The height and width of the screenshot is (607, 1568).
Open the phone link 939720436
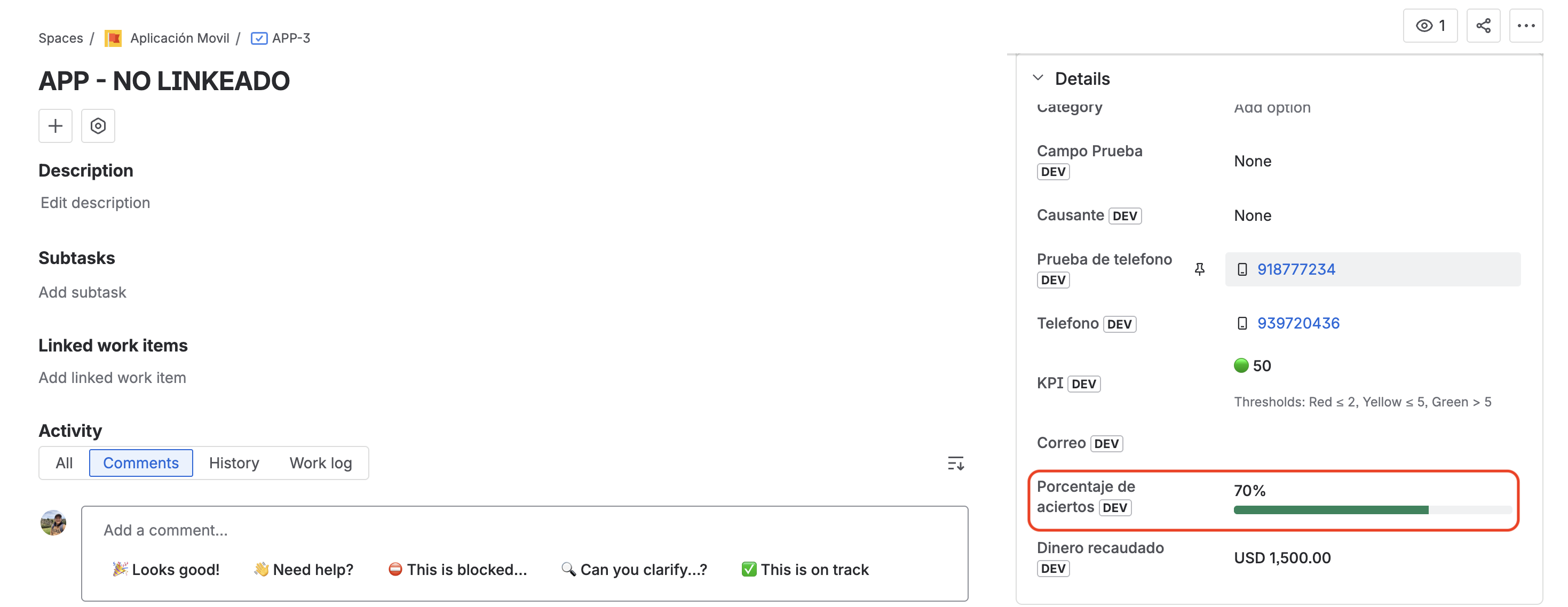pos(1298,324)
